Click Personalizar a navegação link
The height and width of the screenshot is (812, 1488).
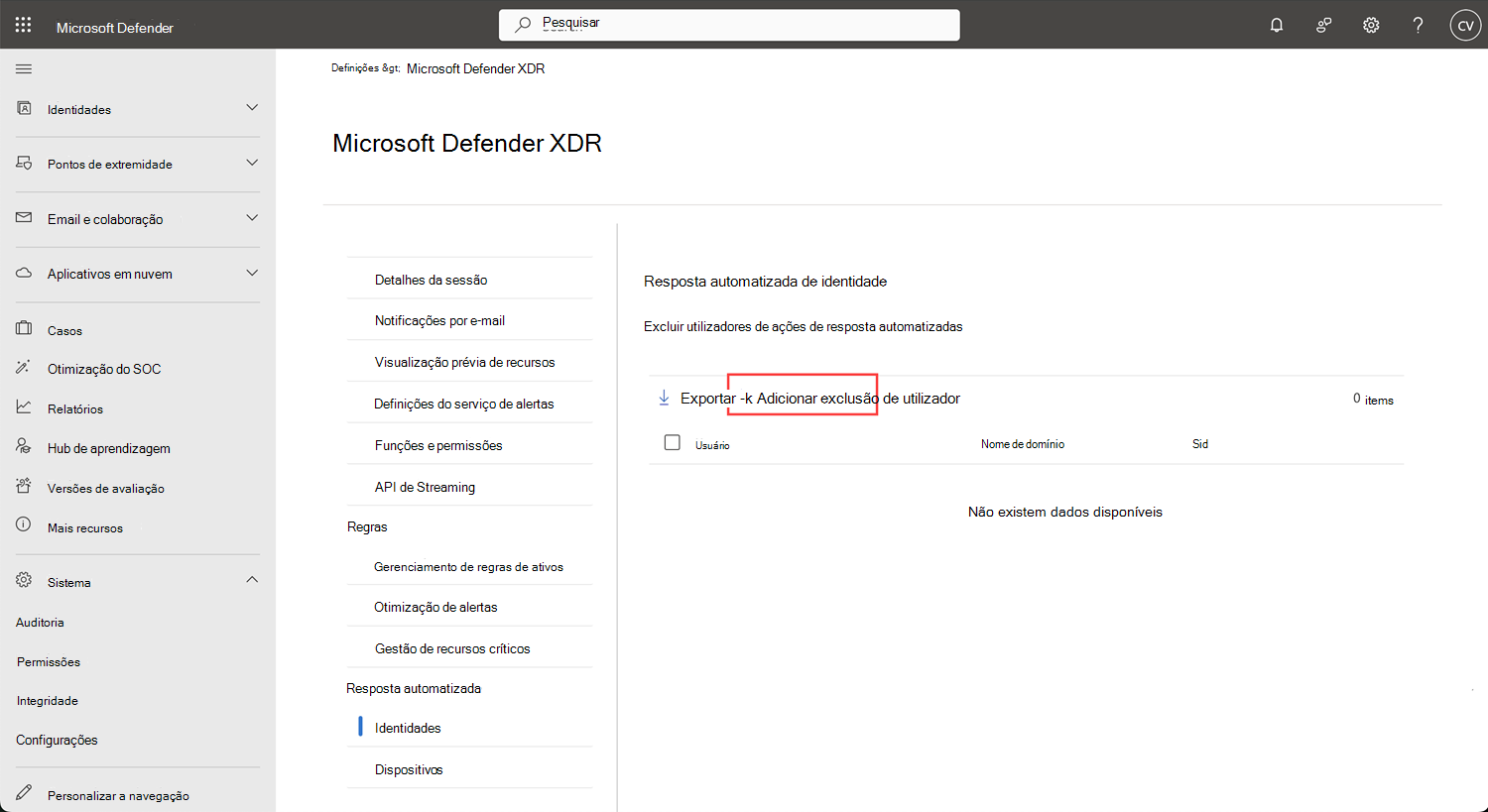118,796
